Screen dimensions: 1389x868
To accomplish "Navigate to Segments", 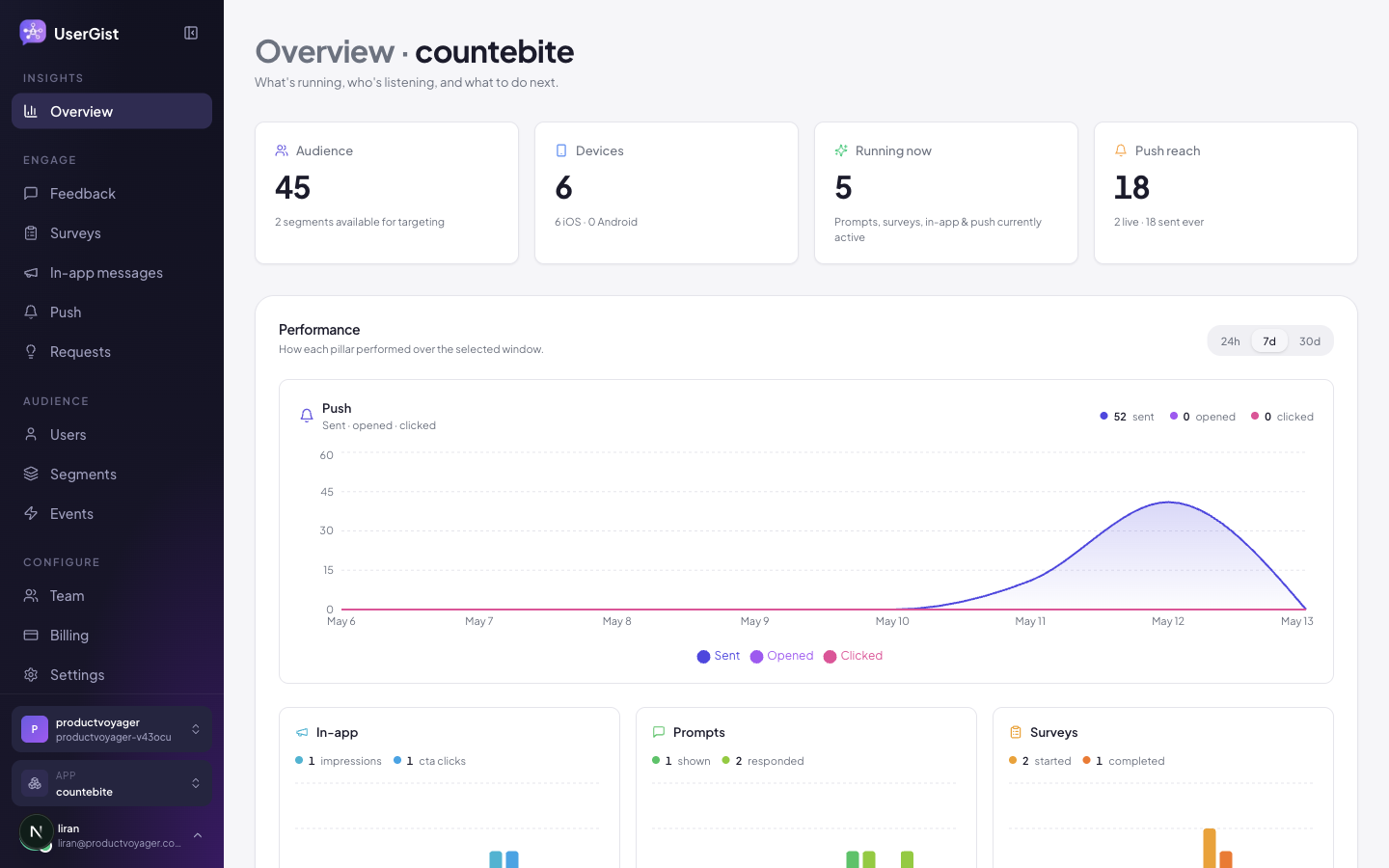I will coord(112,474).
